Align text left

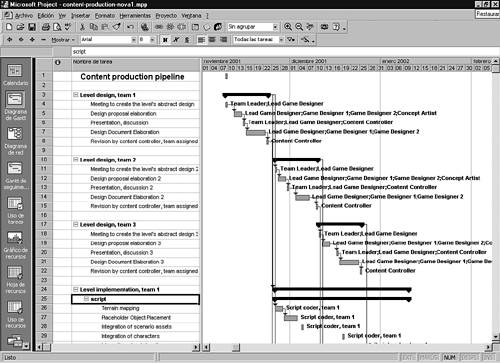201,40
